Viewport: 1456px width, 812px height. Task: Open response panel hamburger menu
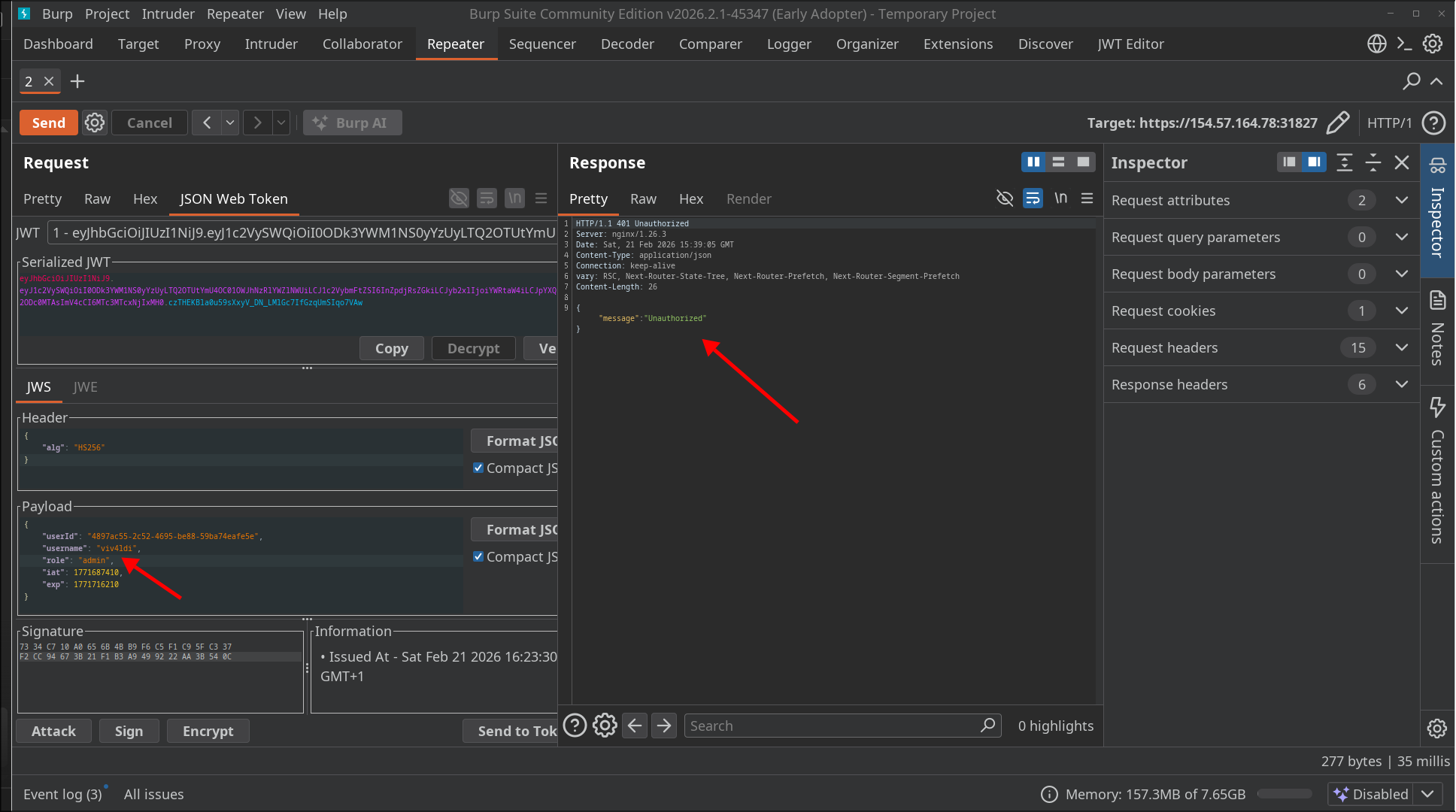(1087, 198)
